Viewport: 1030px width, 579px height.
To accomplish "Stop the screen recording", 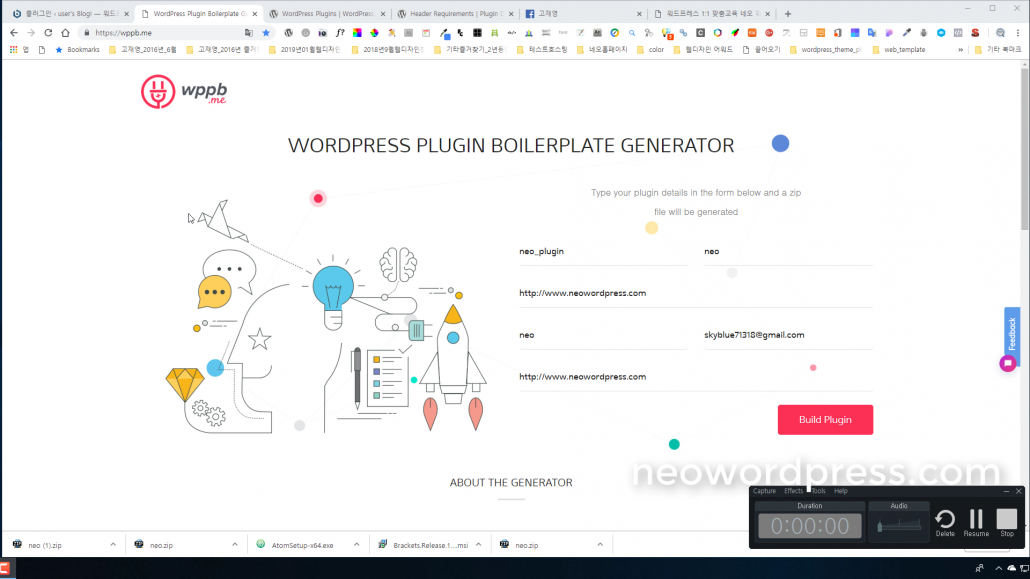I will point(1007,520).
